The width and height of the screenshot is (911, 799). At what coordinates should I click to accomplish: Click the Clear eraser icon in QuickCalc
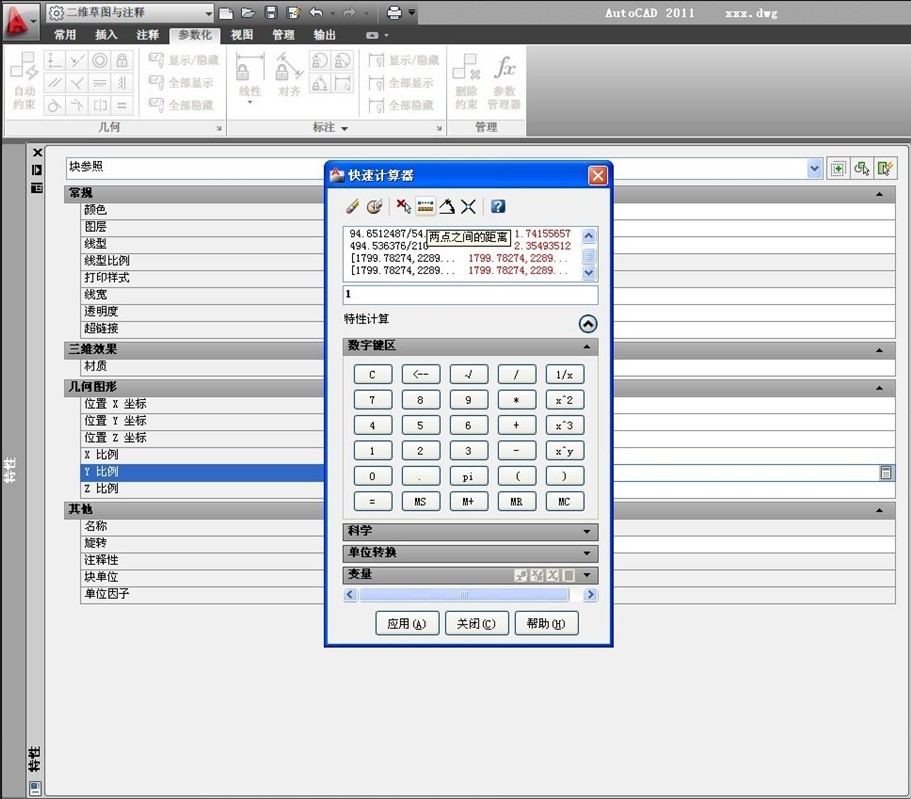352,206
